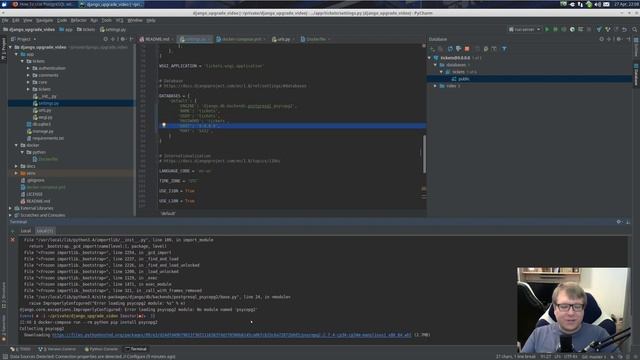This screenshot has height=360, width=640.
Task: Open the Python Console tool window button
Action: tap(101, 349)
